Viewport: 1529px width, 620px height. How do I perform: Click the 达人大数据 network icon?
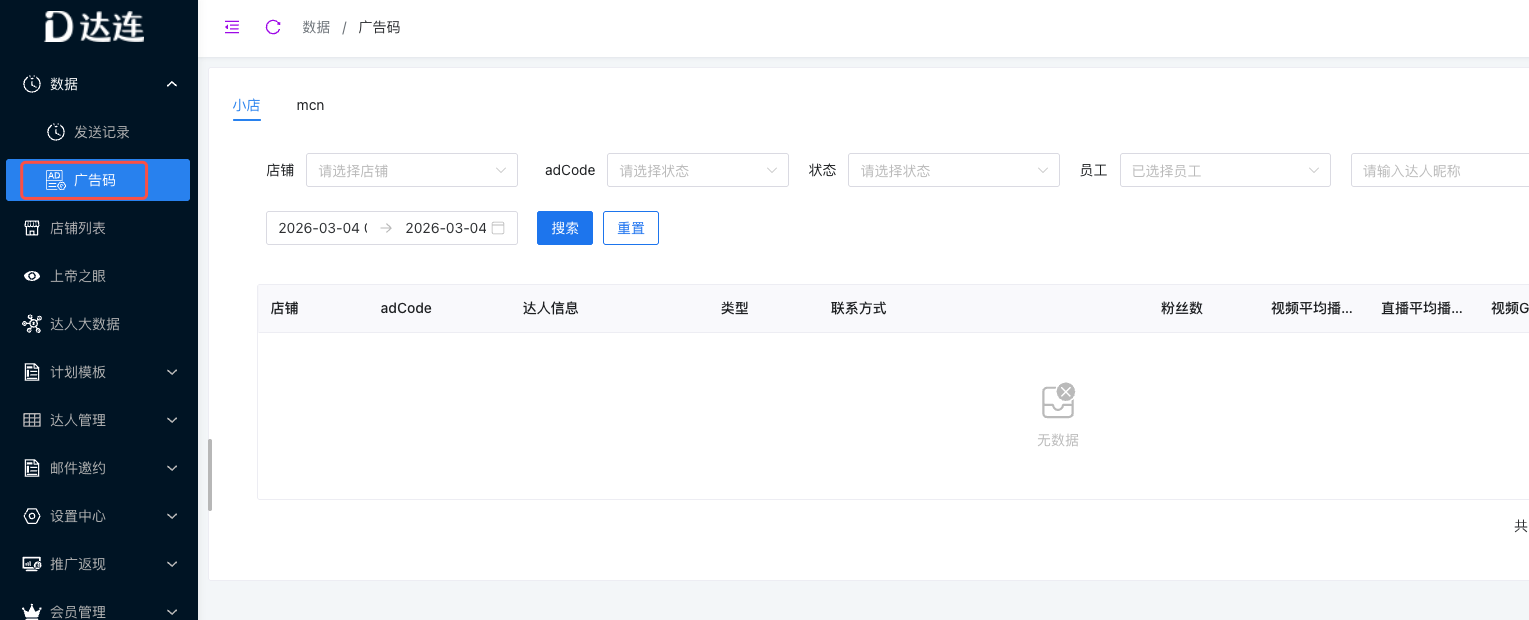pos(32,324)
